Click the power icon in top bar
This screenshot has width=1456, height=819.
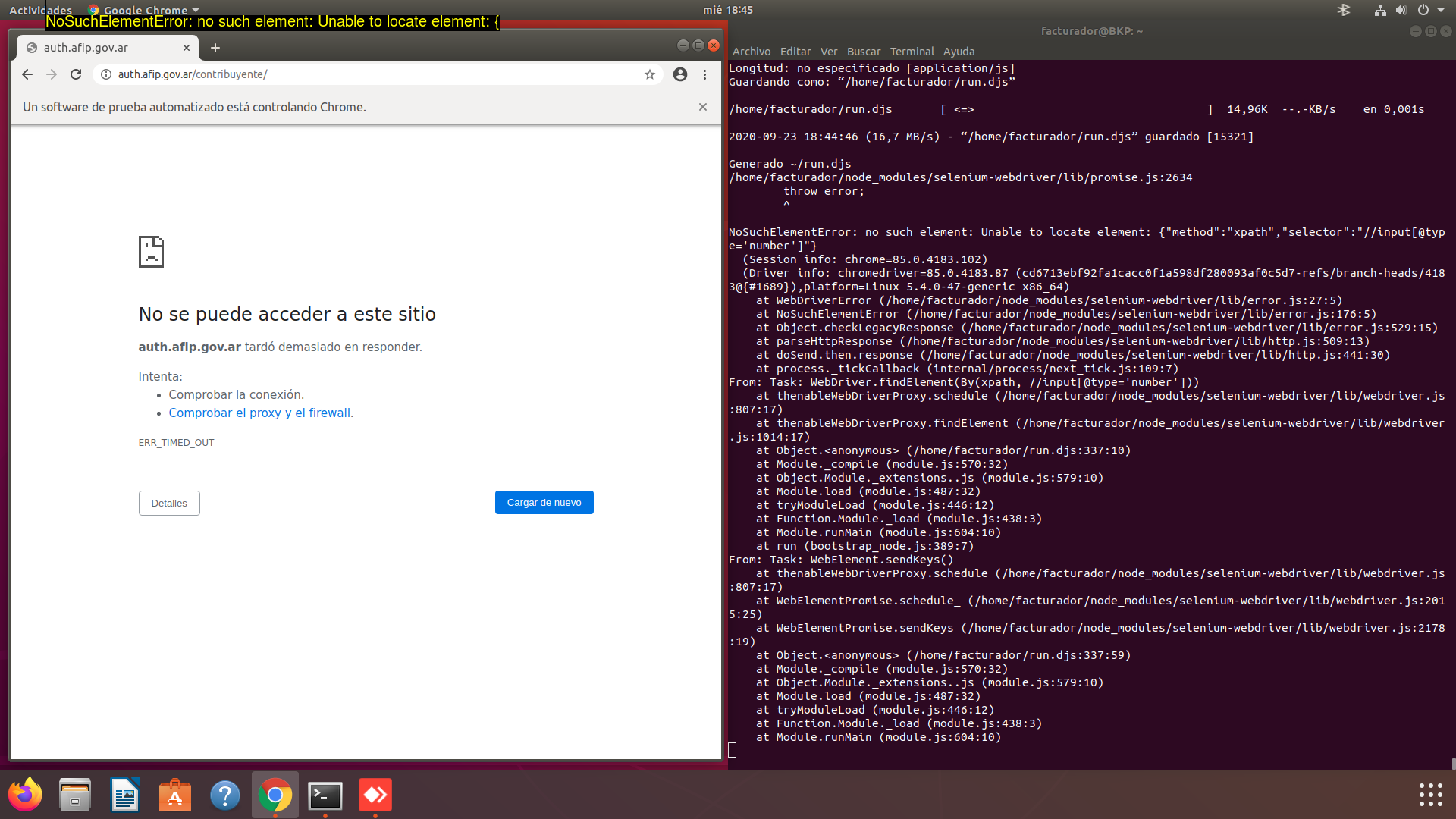(1423, 10)
